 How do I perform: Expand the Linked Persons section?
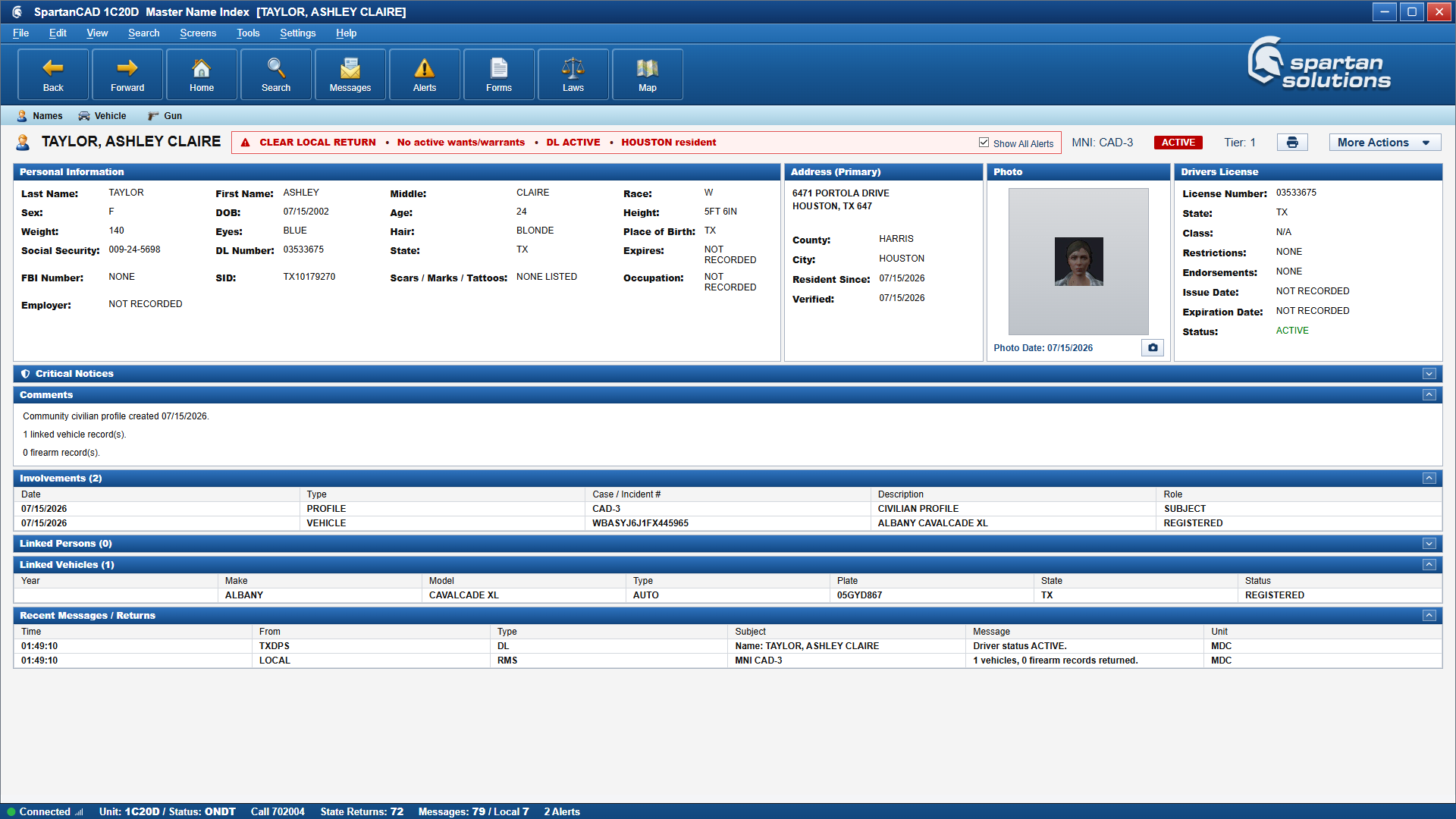click(1429, 544)
